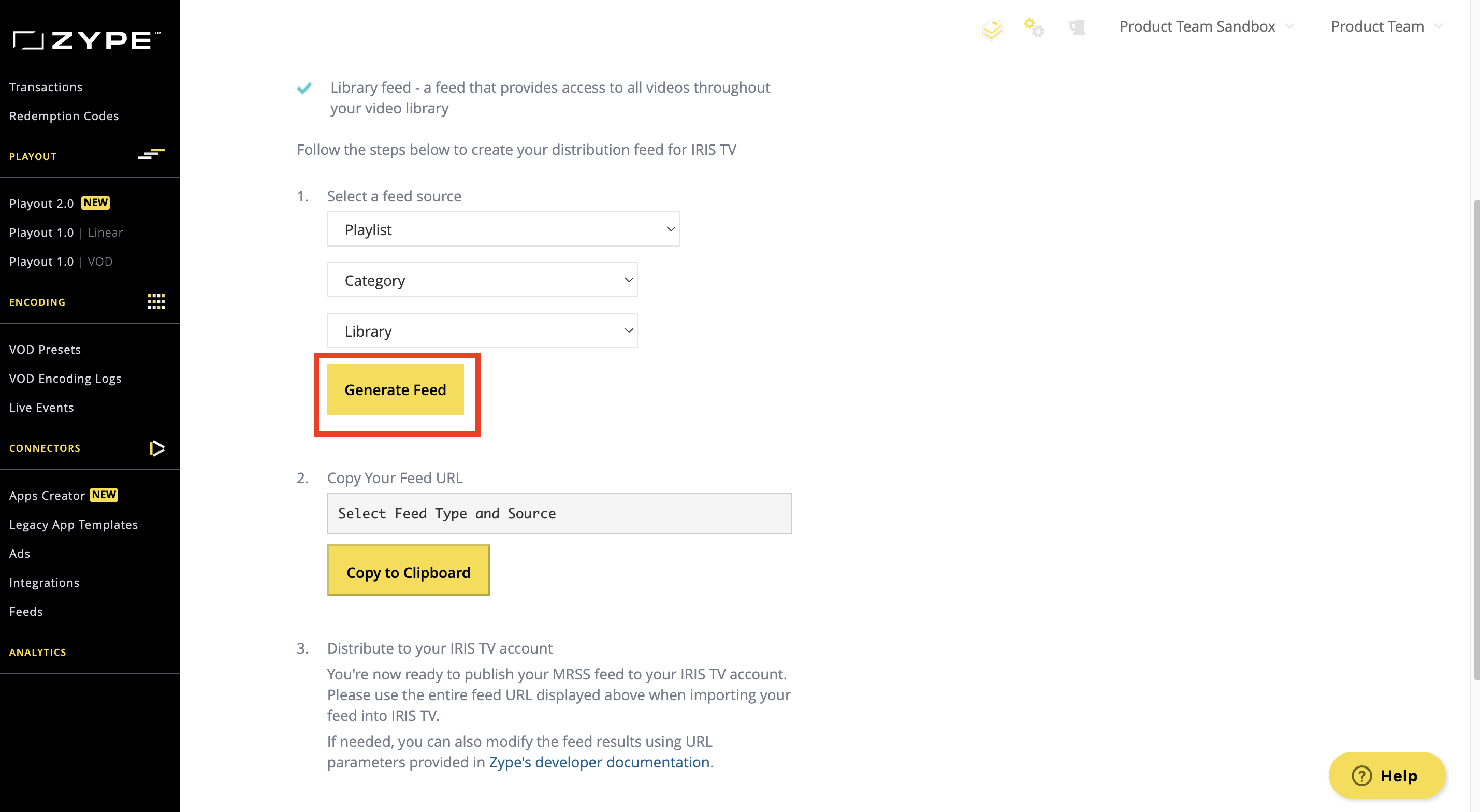The width and height of the screenshot is (1480, 812).
Task: Open the Playlist feed source dropdown
Action: (x=503, y=229)
